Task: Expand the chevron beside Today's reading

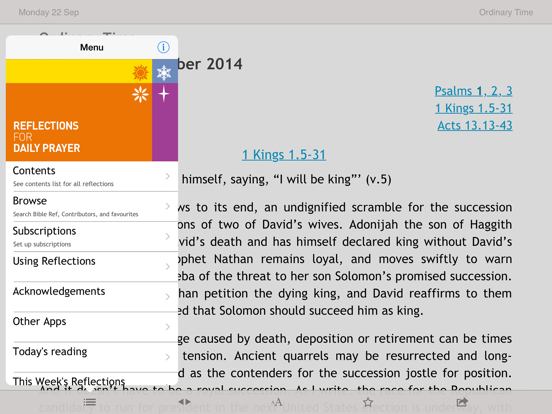Action: [x=168, y=357]
